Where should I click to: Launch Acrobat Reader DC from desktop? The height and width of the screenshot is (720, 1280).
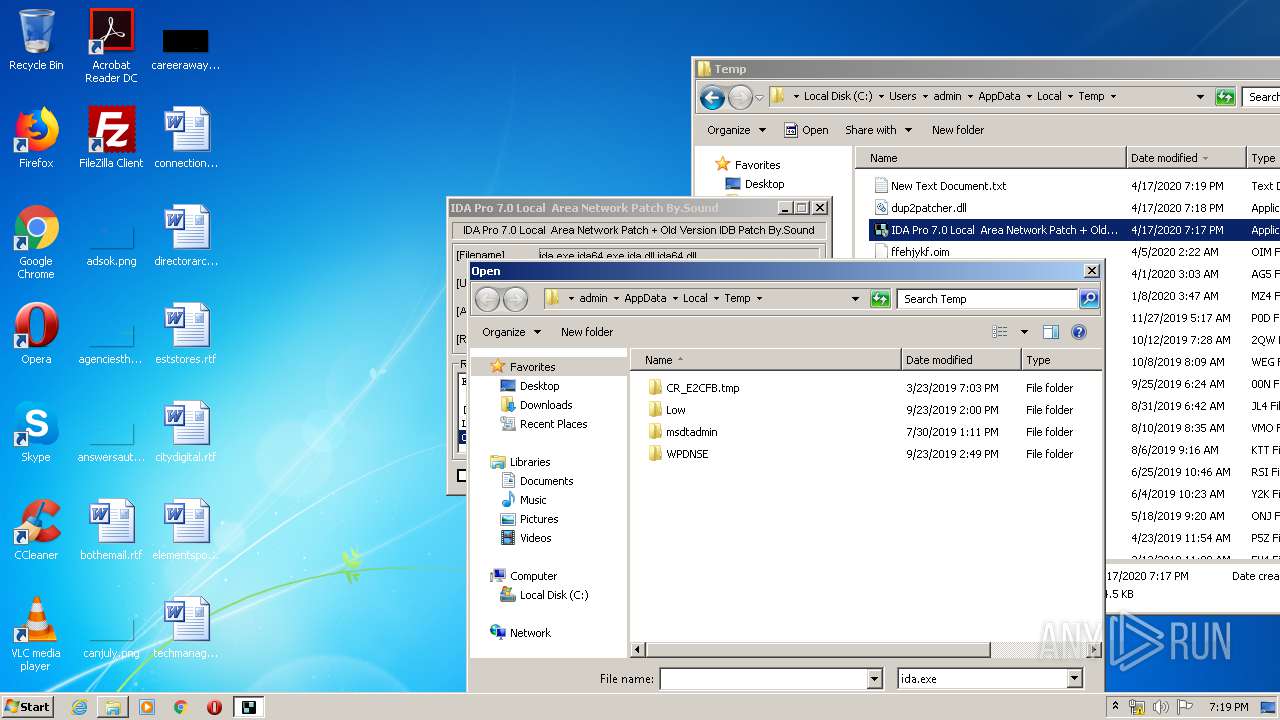[111, 45]
